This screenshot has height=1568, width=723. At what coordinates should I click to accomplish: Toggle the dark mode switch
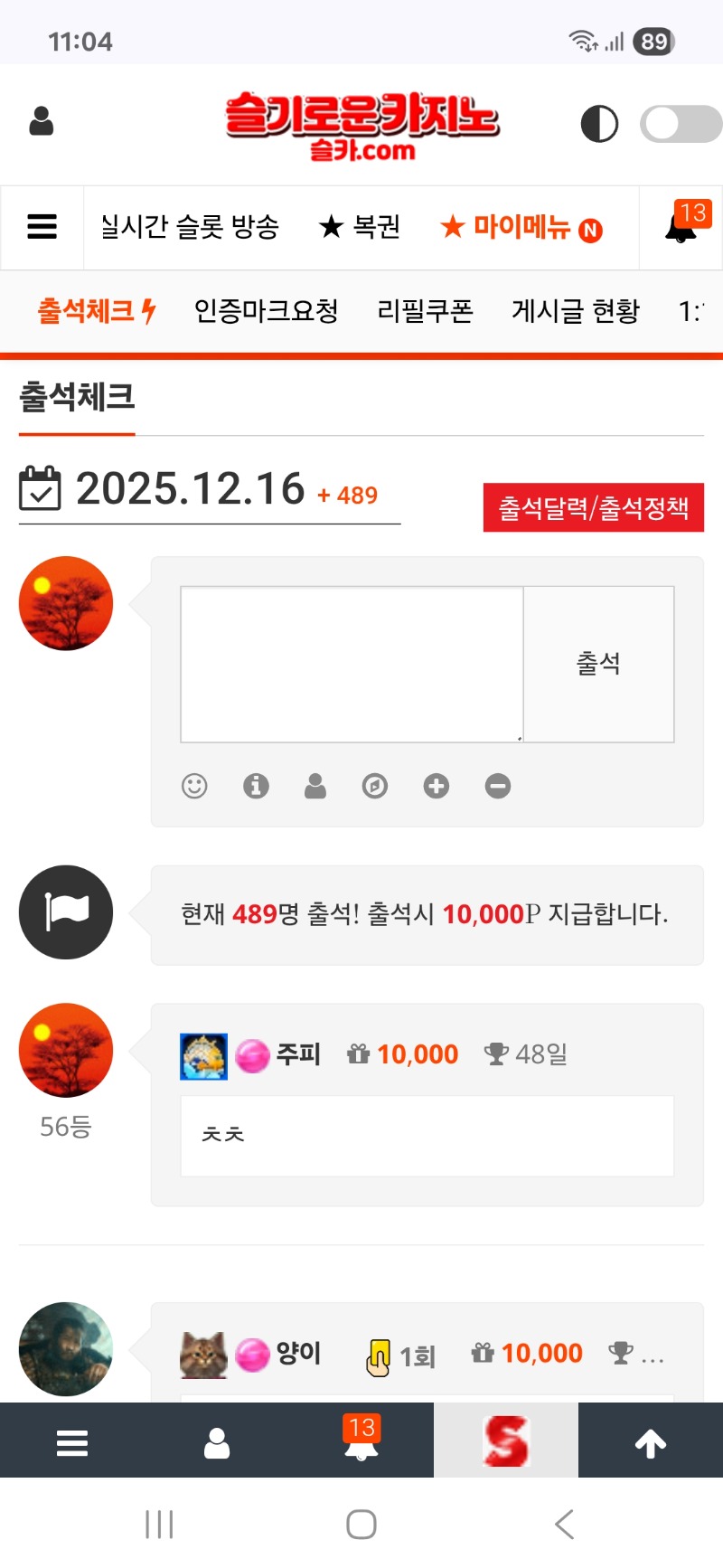tap(681, 124)
